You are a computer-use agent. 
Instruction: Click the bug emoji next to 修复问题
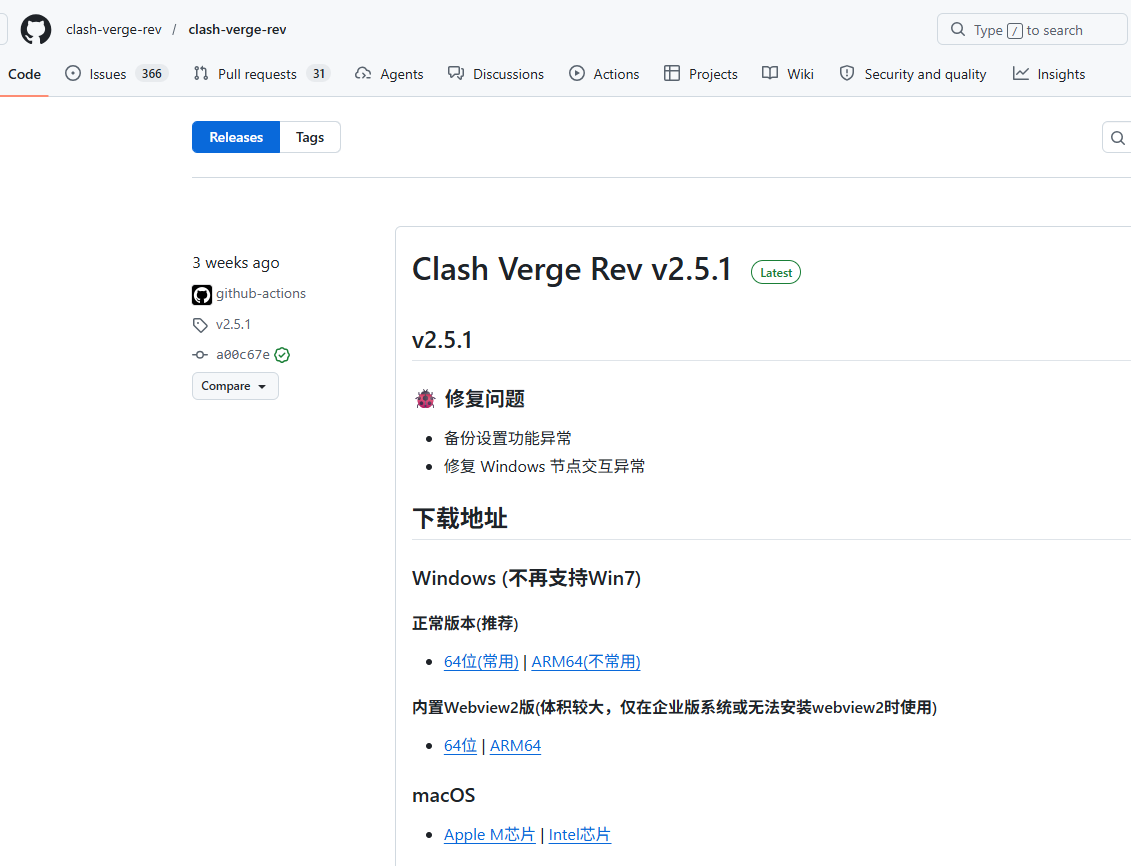[426, 399]
